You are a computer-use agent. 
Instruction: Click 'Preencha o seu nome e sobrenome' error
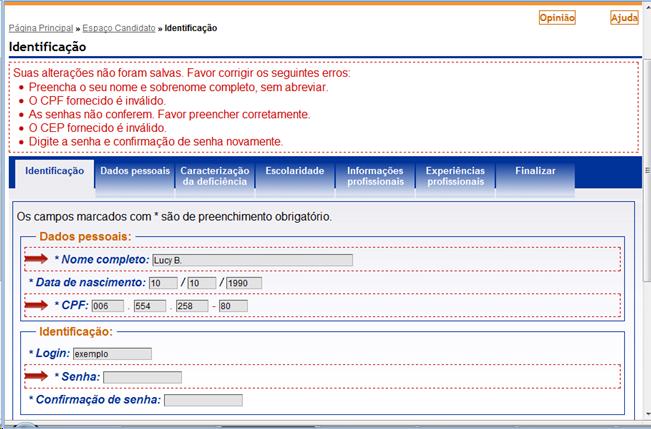[179, 88]
